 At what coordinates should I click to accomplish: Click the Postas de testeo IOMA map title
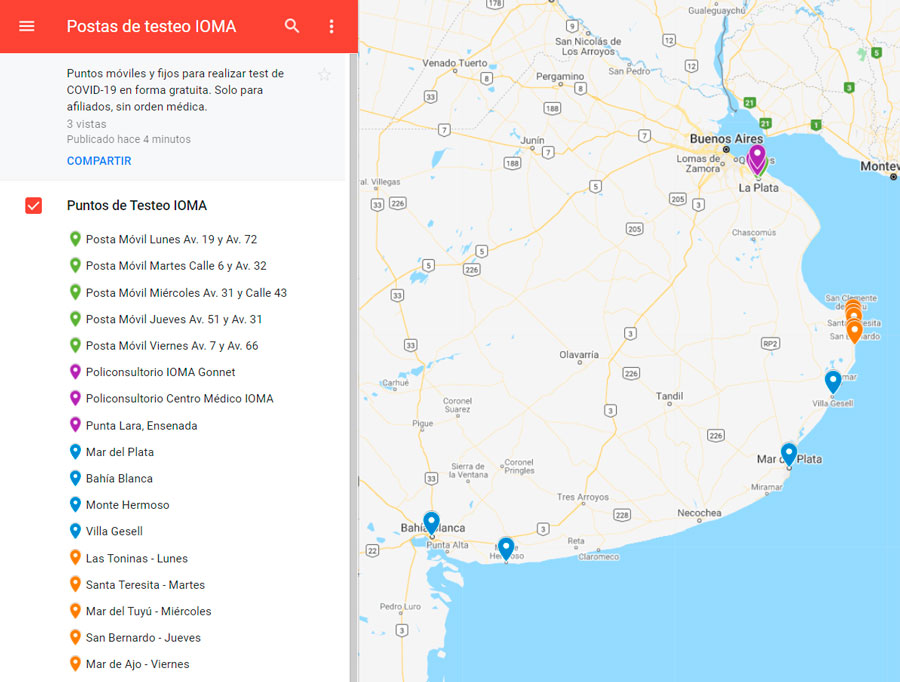pos(151,26)
